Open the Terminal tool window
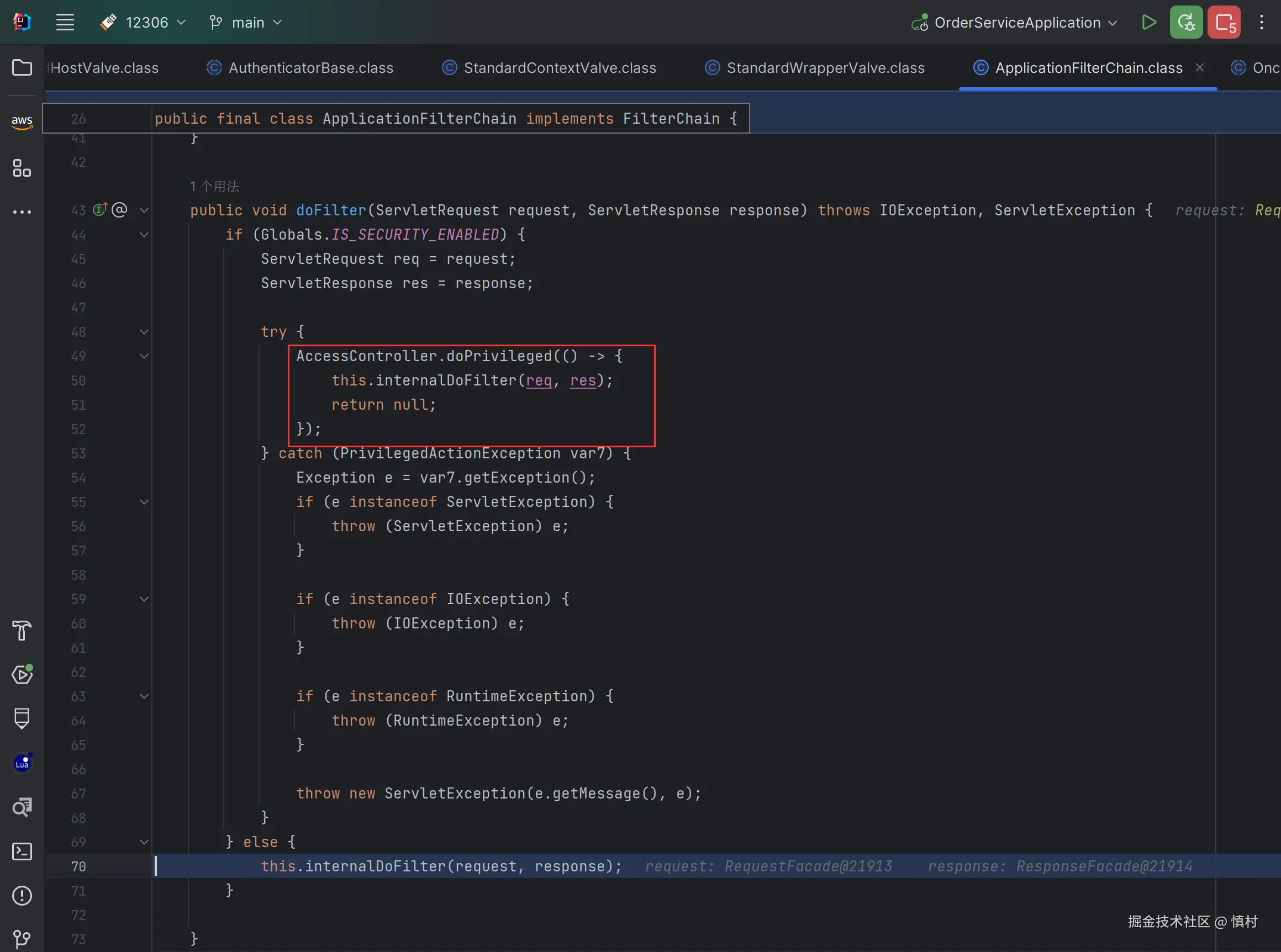The height and width of the screenshot is (952, 1281). 22,851
